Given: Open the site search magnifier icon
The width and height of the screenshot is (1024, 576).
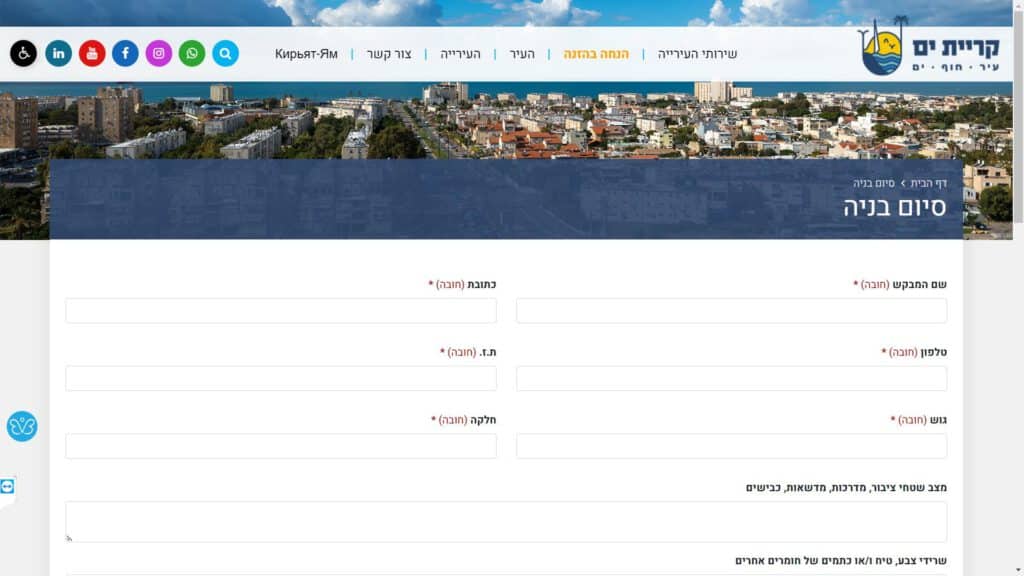Looking at the screenshot, I should (225, 53).
